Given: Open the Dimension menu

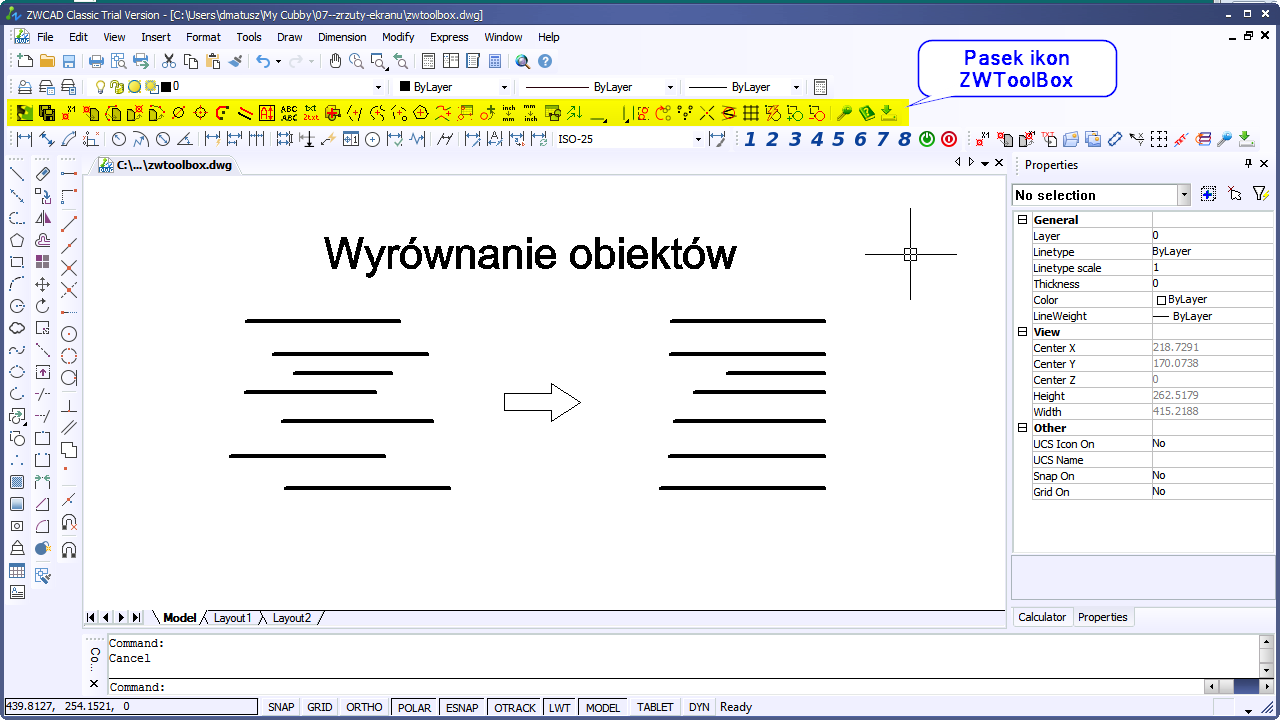Looking at the screenshot, I should pos(342,37).
